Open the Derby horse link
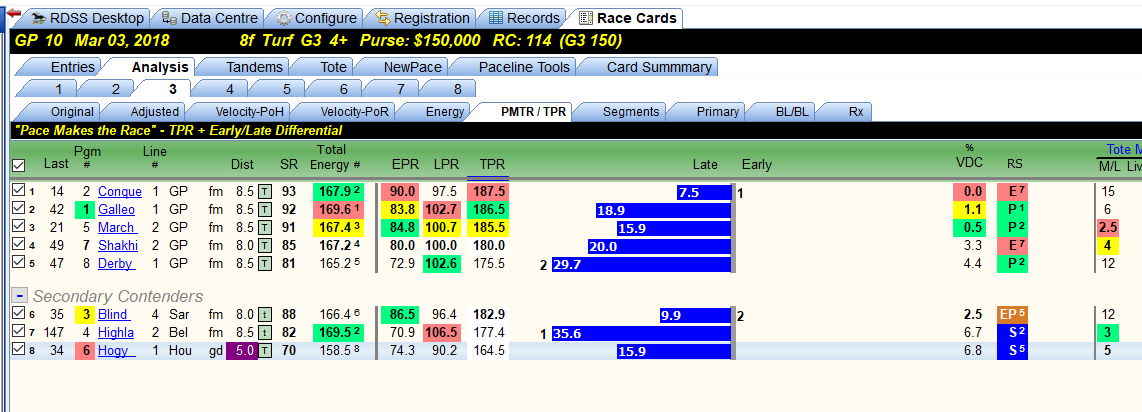1142x412 pixels. 117,264
